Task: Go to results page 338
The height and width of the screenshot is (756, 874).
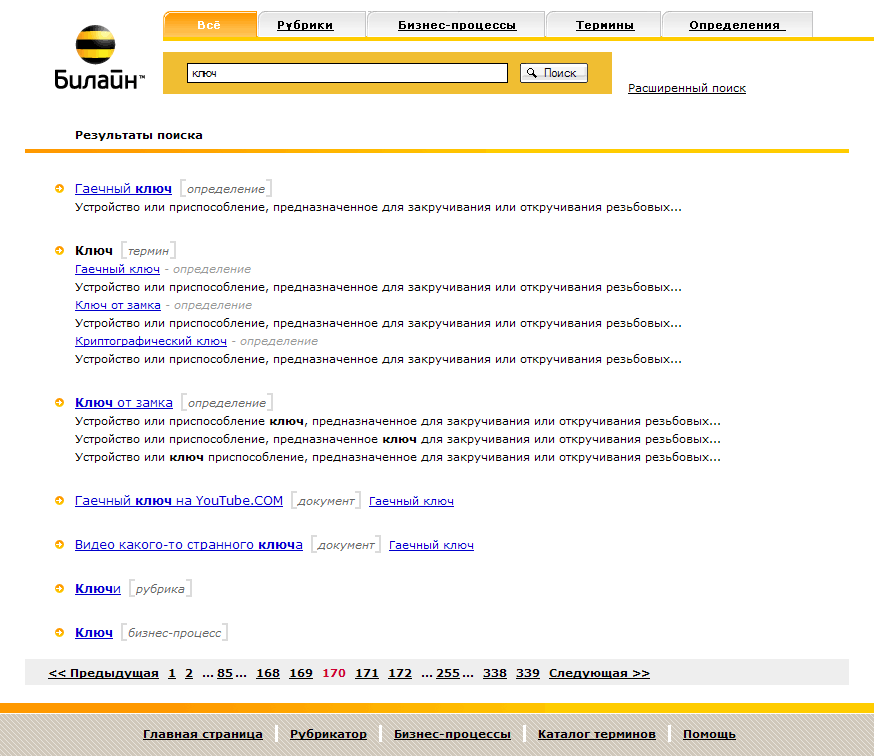Action: pos(494,673)
